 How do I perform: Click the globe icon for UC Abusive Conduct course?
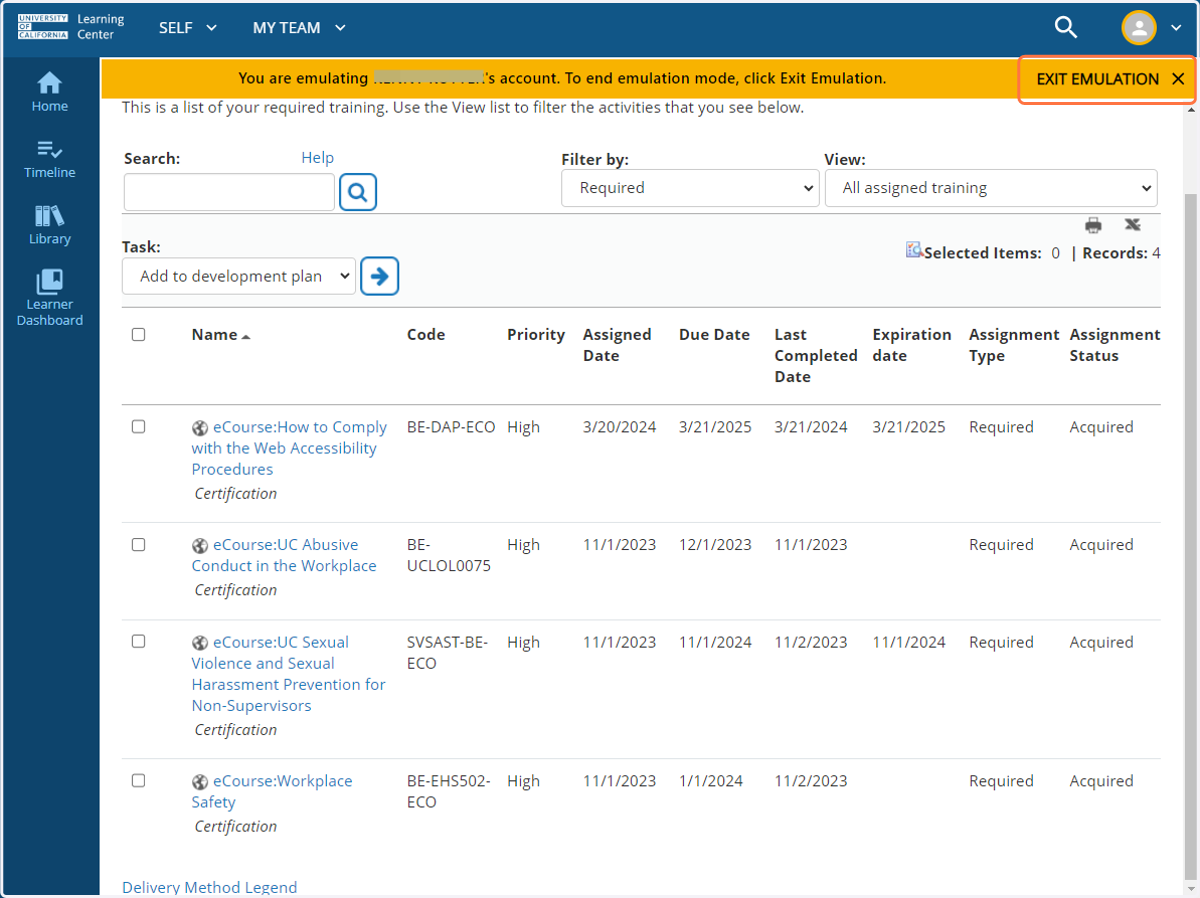[200, 546]
